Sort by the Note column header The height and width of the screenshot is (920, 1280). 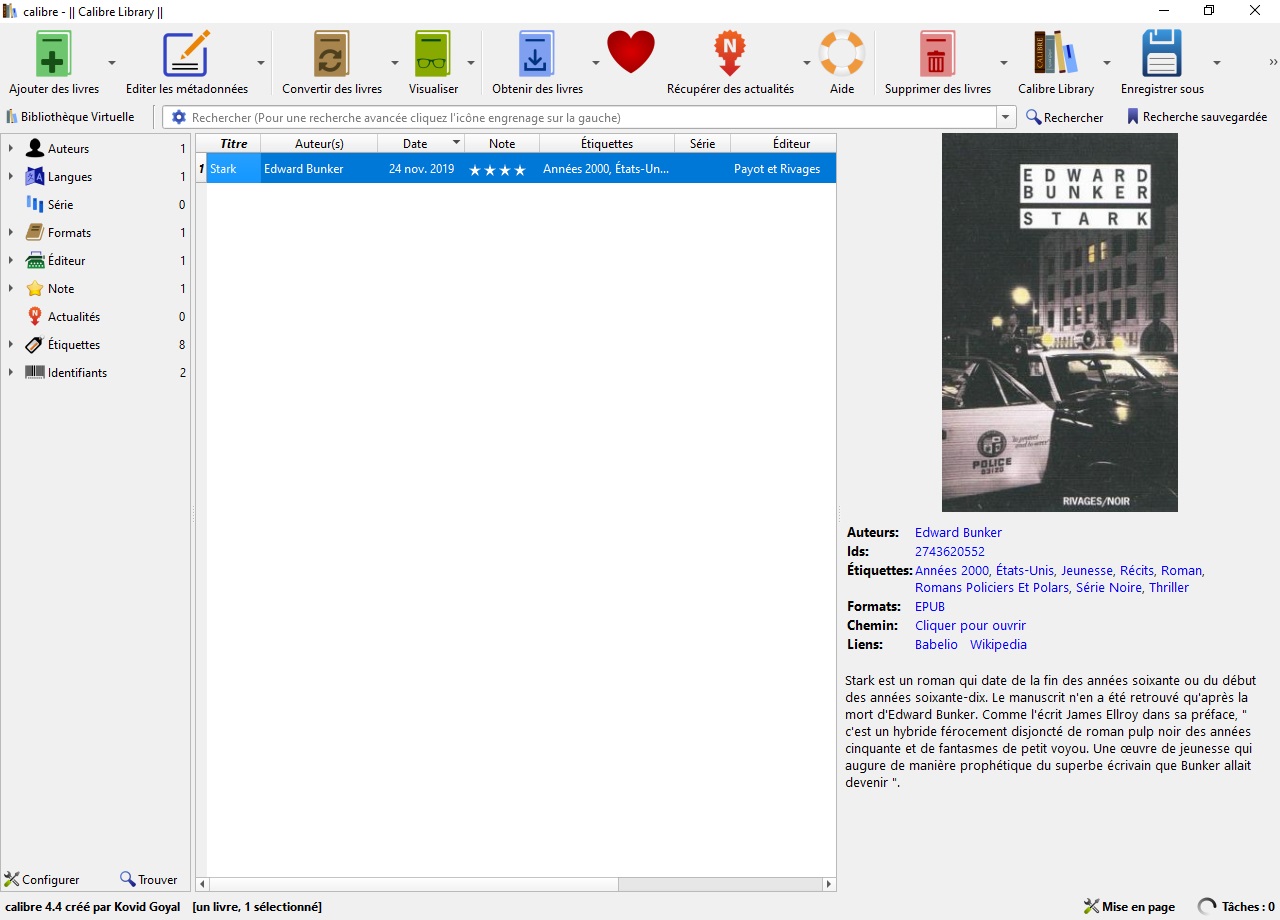502,144
